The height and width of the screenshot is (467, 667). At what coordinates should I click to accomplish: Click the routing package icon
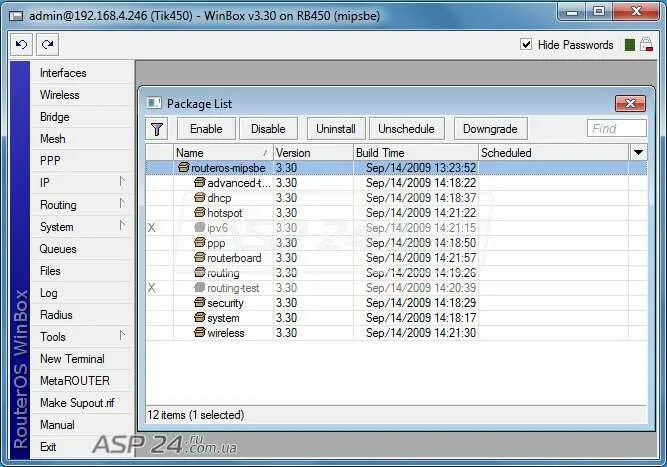click(200, 272)
